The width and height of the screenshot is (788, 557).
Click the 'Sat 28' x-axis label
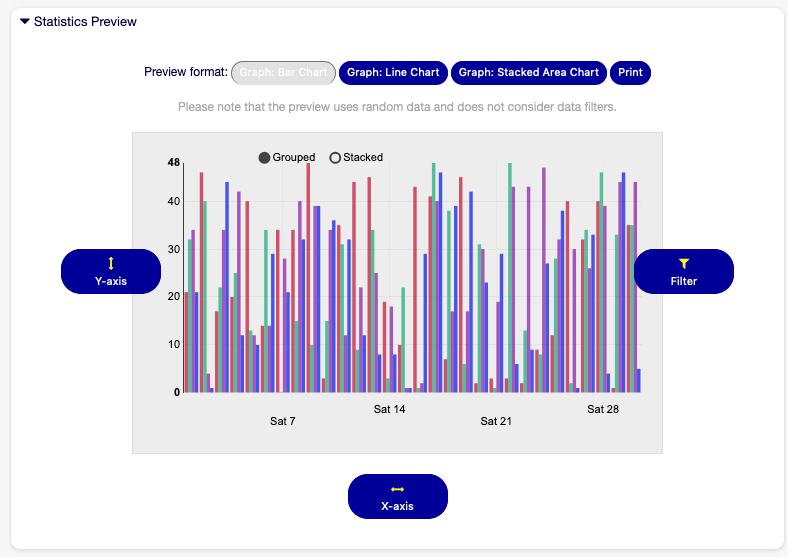tap(603, 409)
